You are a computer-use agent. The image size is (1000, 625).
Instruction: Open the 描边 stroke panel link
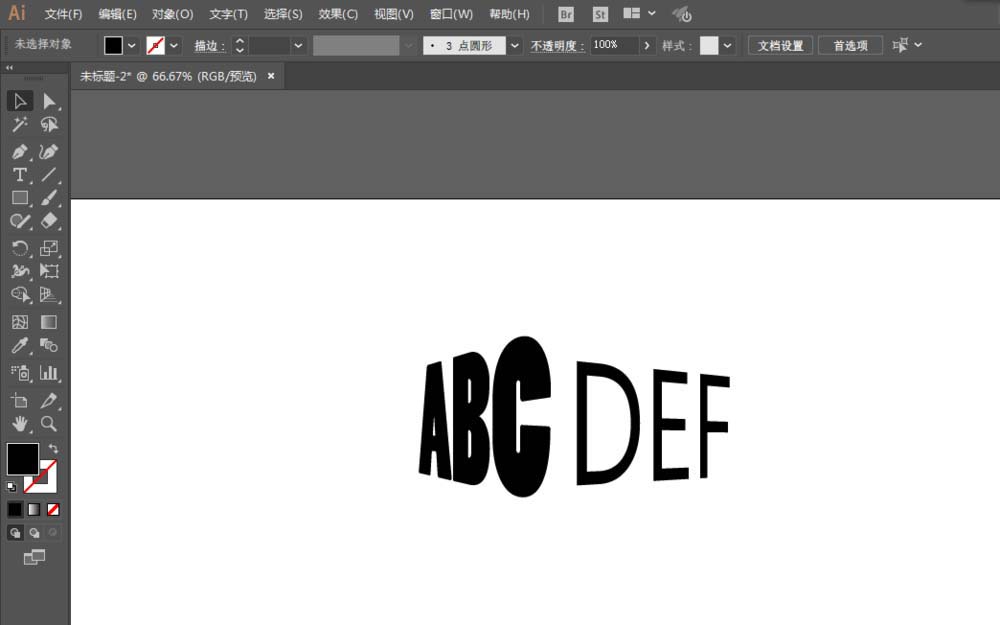point(210,46)
